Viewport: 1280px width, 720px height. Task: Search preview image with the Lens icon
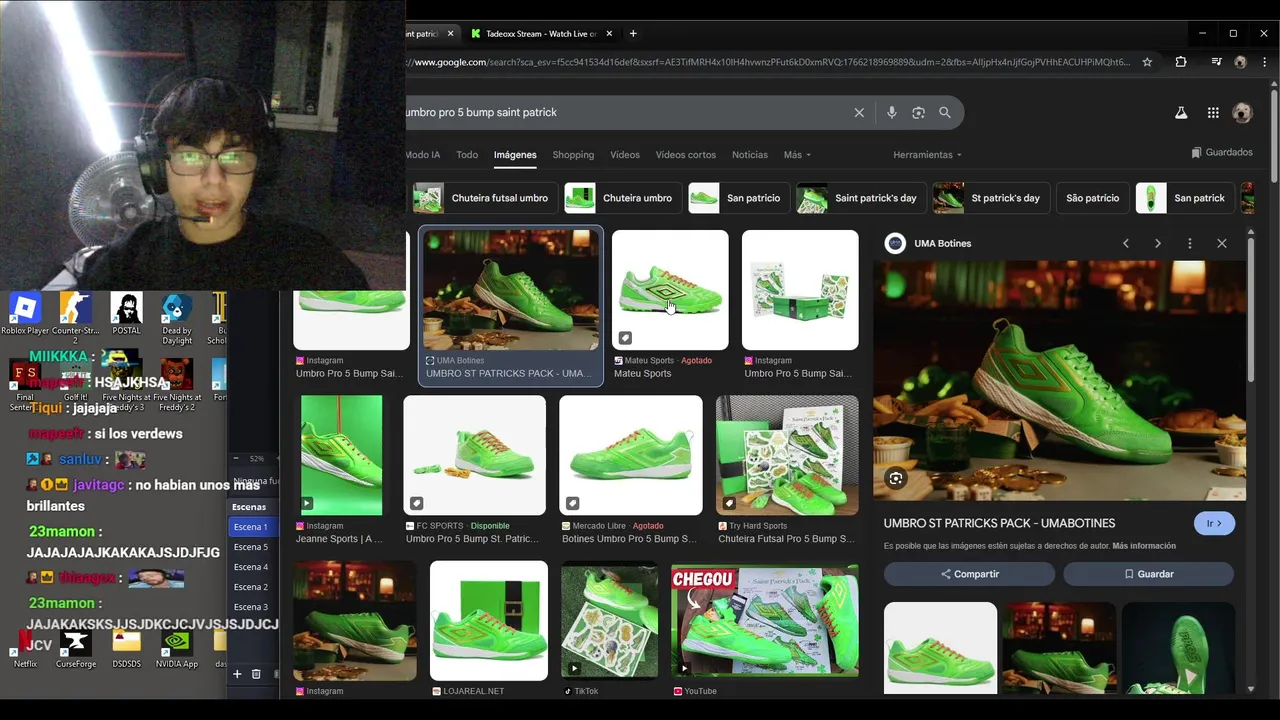(896, 479)
